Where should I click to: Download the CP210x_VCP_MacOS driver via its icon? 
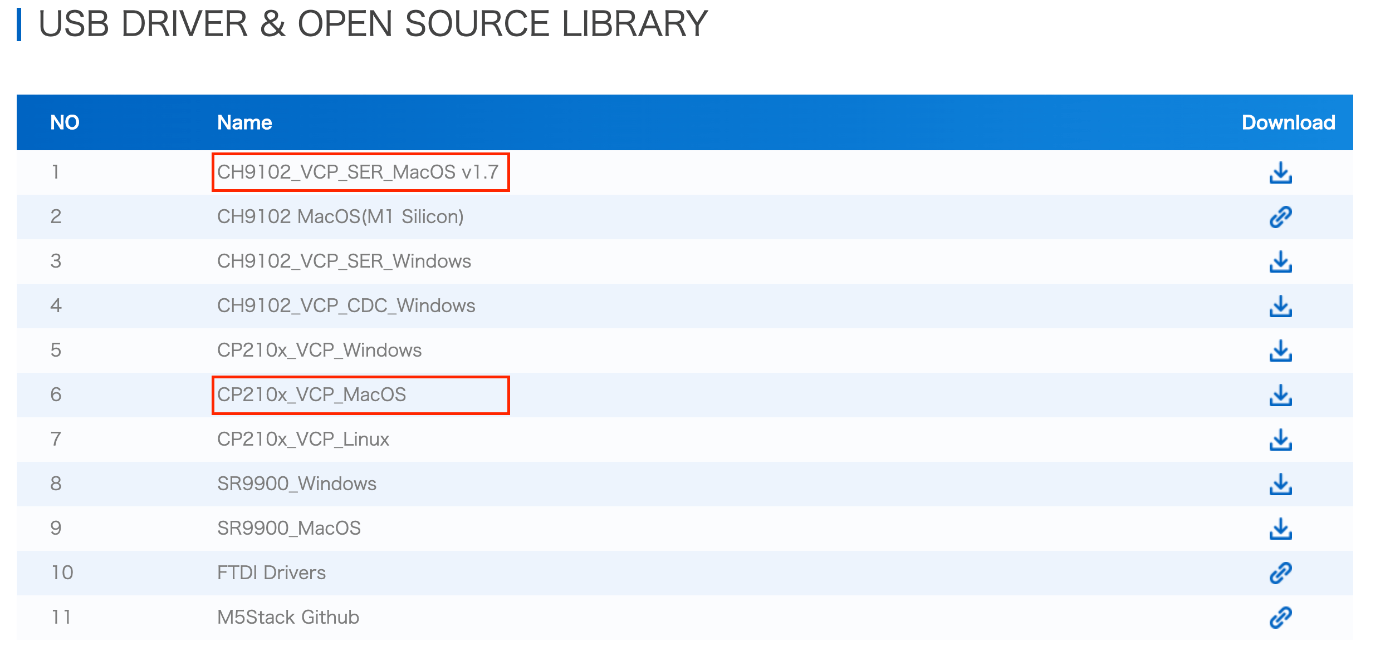[x=1280, y=395]
